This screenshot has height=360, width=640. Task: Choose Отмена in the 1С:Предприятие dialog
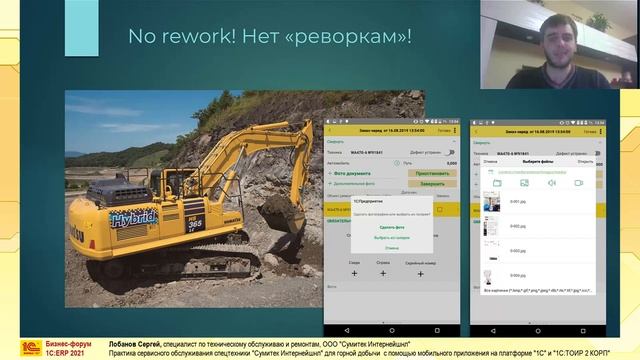pos(392,248)
